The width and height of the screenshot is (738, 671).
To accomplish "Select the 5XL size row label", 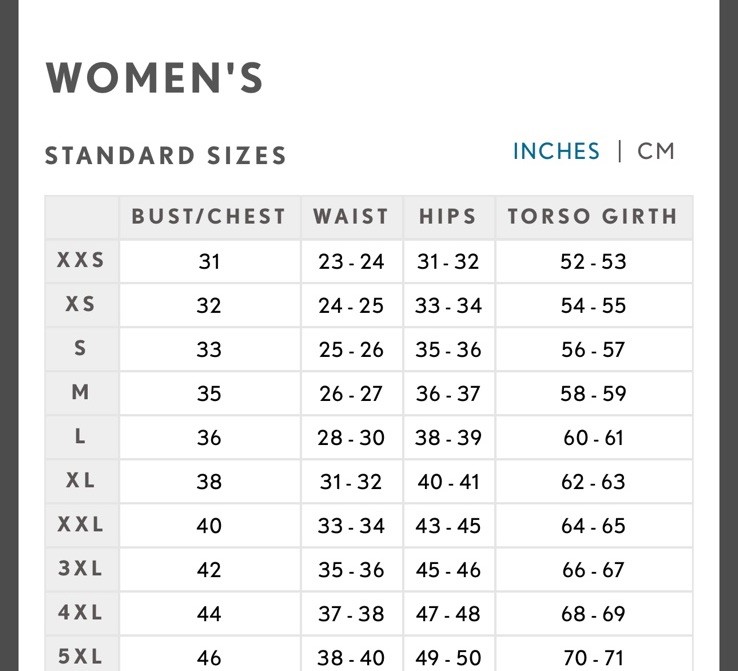I will pyautogui.click(x=81, y=656).
